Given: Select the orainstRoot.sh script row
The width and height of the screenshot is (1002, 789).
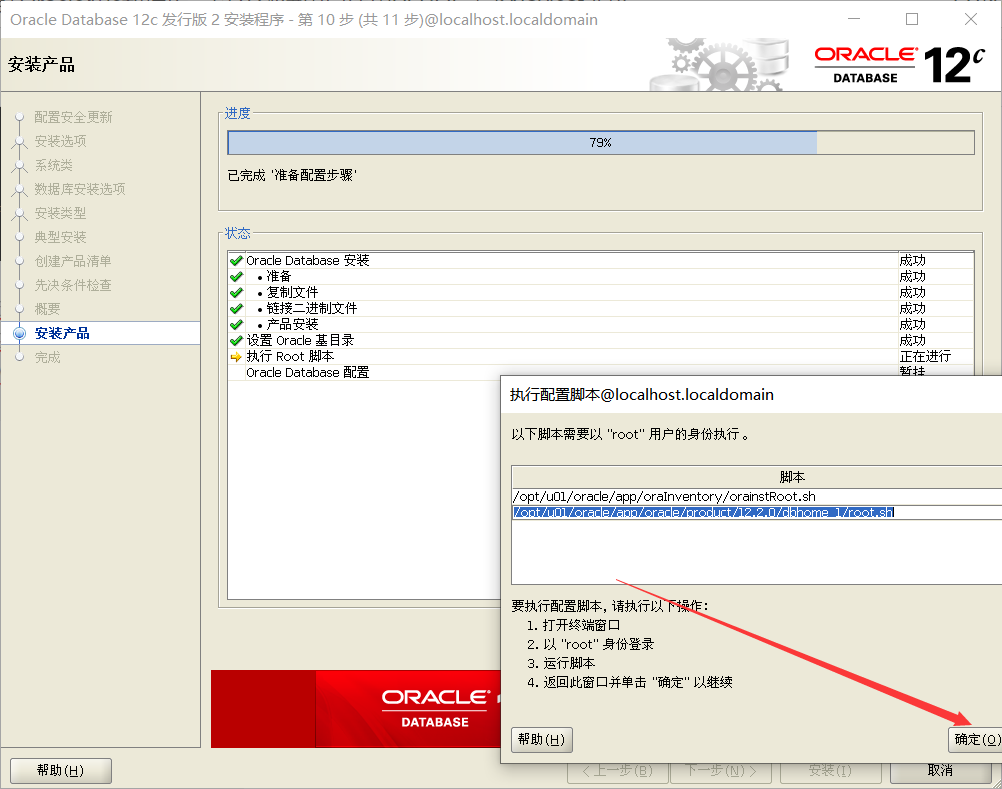Looking at the screenshot, I should pos(757,496).
